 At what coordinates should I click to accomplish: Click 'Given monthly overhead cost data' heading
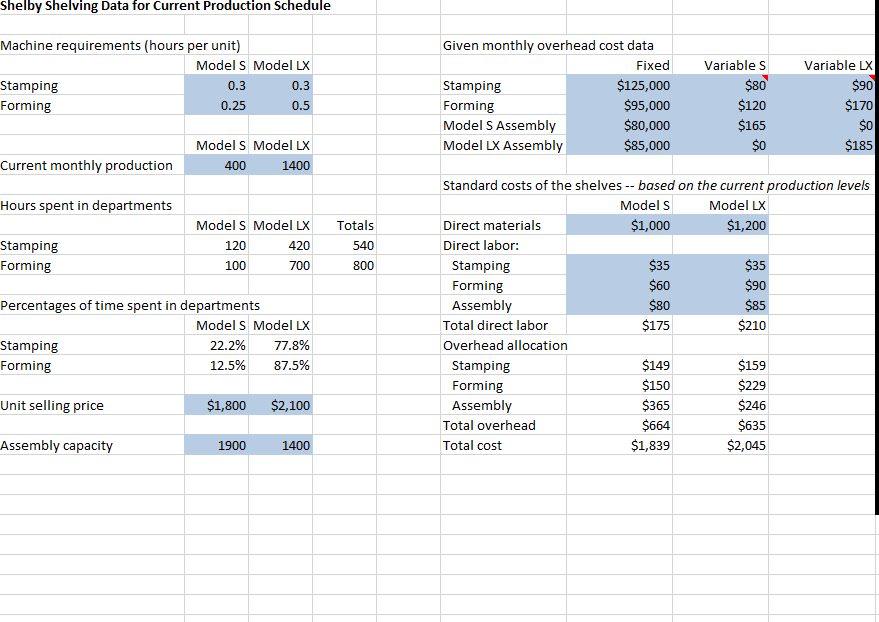point(548,45)
